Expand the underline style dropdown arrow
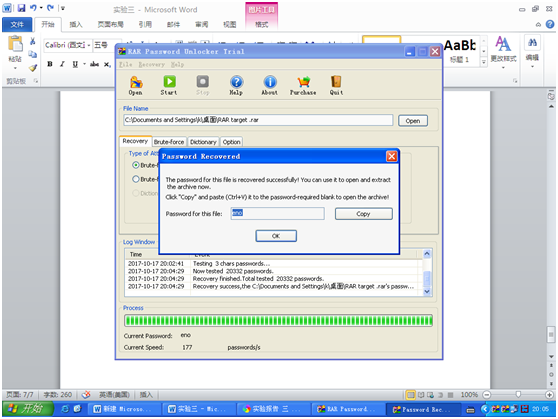The height and width of the screenshot is (419, 558). (x=84, y=64)
